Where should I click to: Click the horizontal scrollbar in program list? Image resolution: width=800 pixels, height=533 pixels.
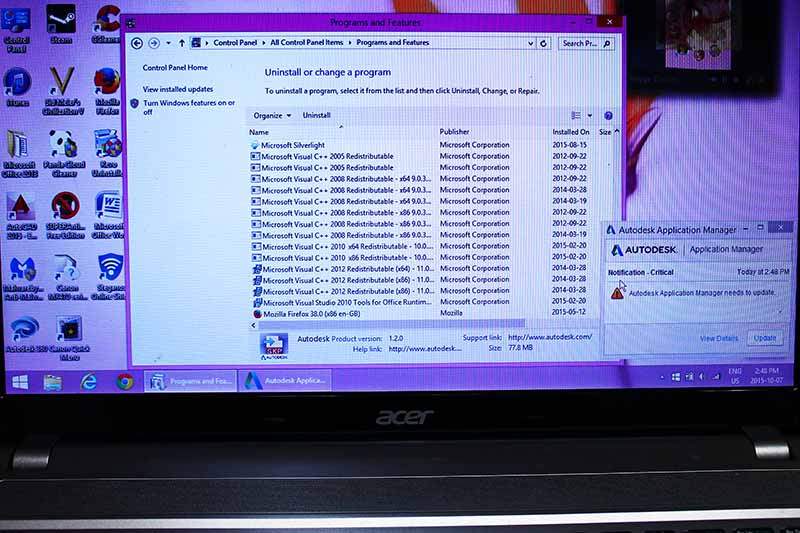point(392,324)
